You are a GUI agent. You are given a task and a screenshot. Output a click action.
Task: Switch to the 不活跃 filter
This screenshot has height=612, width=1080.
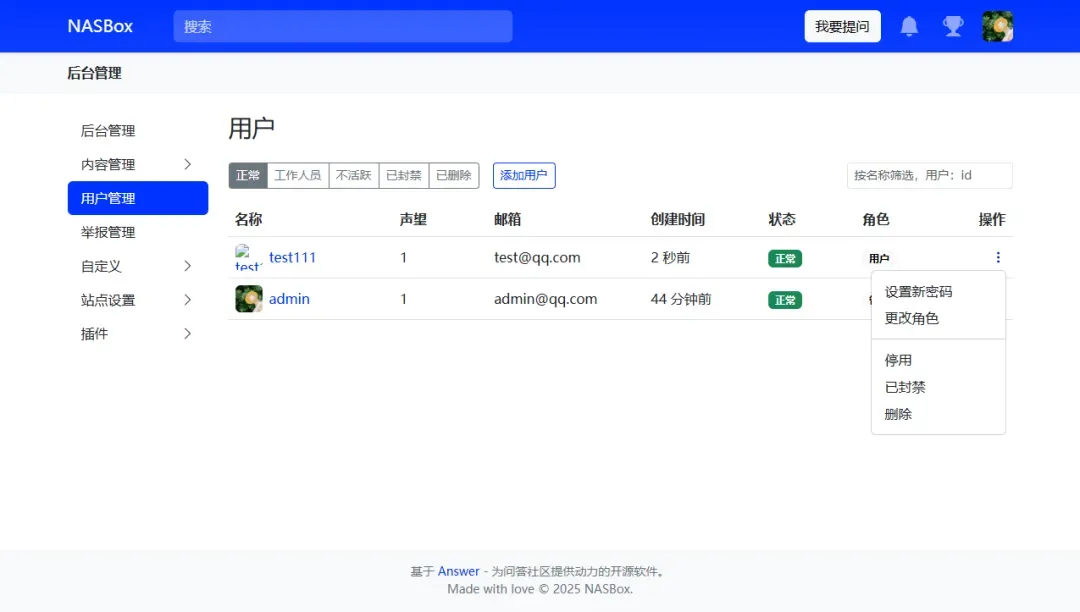click(353, 175)
